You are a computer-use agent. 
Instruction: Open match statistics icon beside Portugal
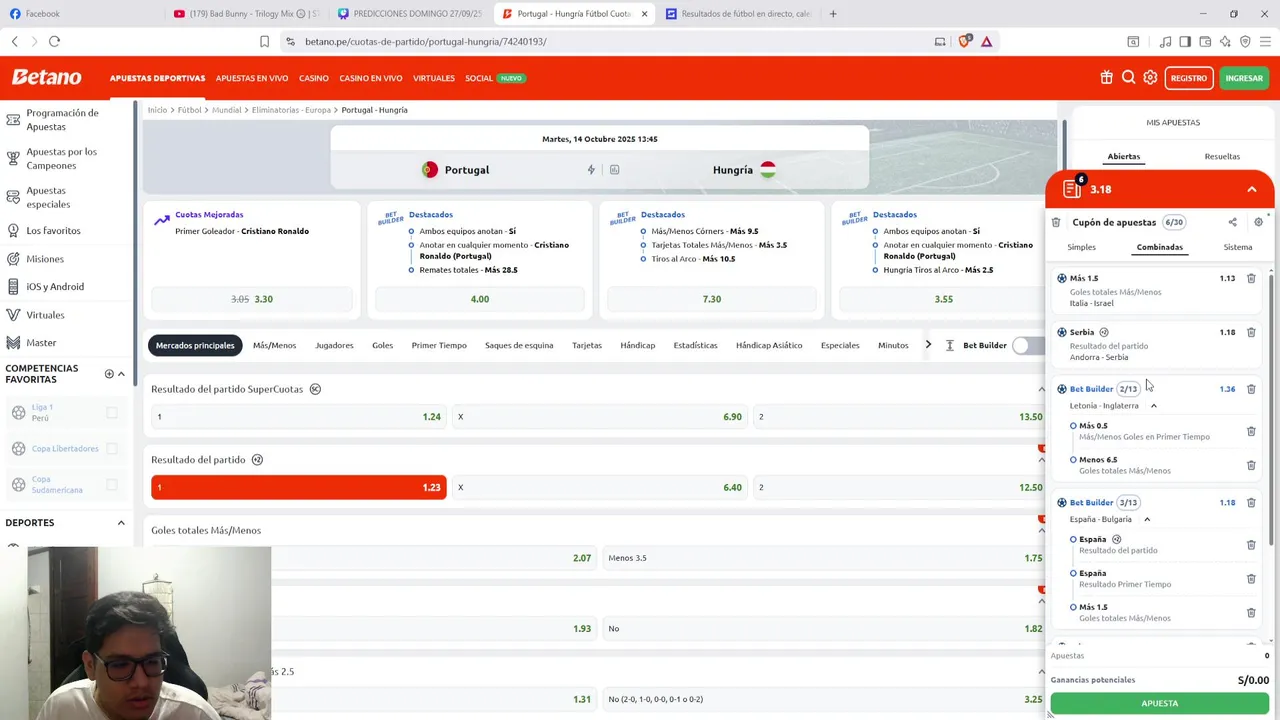pos(614,170)
